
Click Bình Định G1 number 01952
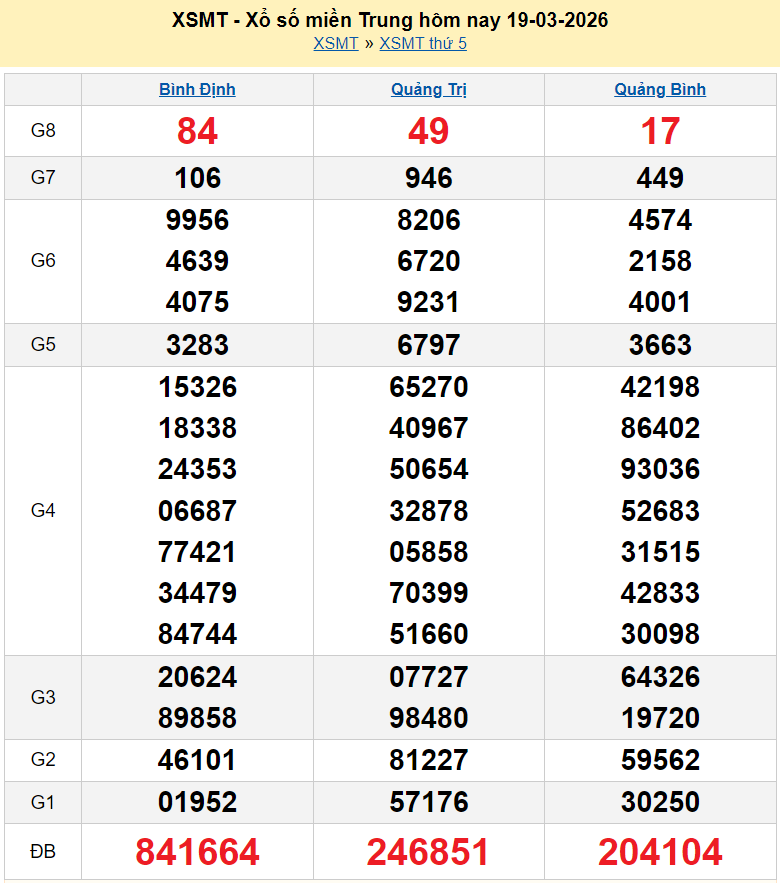[x=197, y=802]
